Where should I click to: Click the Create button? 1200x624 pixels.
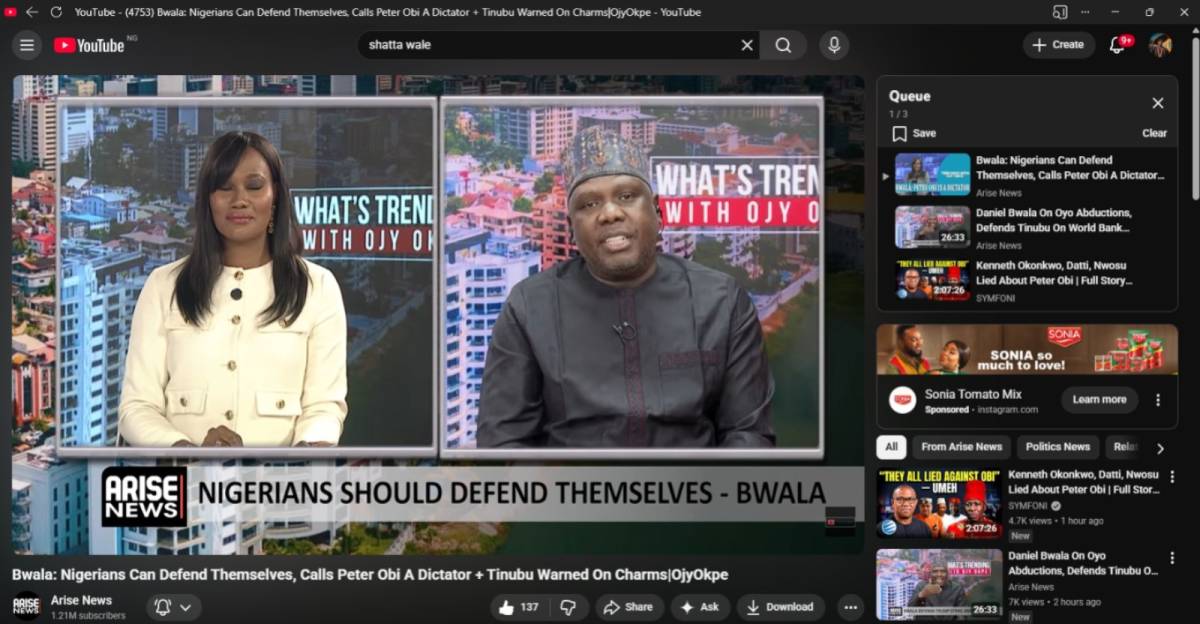tap(1058, 45)
